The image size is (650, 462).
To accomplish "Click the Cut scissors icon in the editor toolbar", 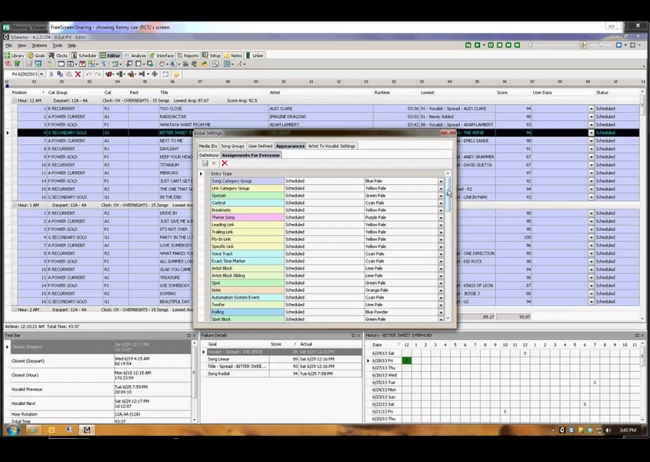I will (x=51, y=74).
